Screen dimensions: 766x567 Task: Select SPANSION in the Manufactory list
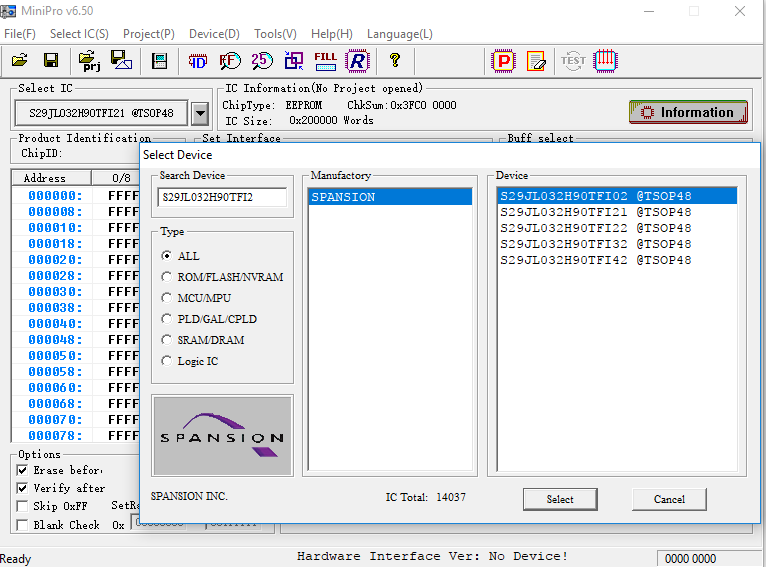coord(390,197)
